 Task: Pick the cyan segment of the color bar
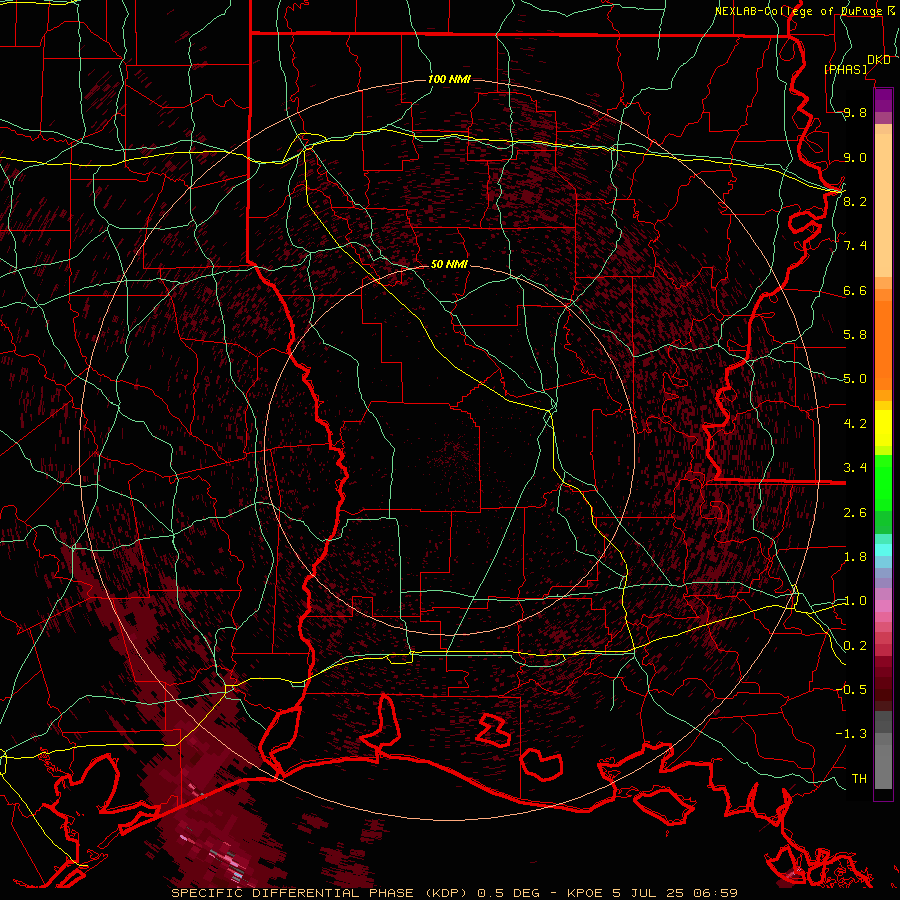883,550
